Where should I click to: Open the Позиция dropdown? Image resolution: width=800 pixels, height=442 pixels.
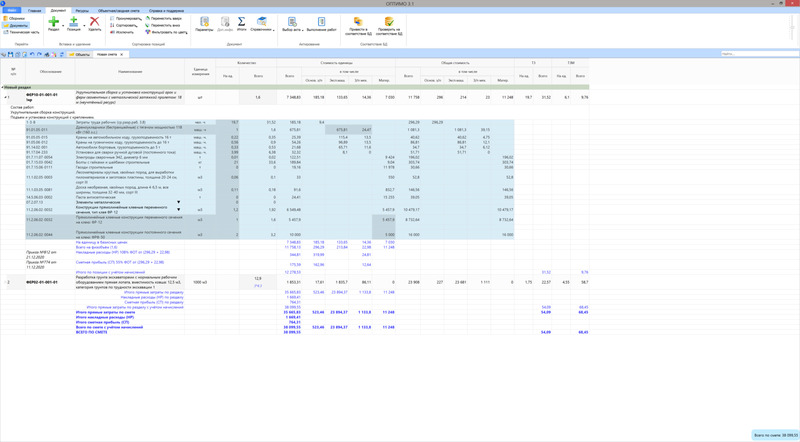click(74, 29)
